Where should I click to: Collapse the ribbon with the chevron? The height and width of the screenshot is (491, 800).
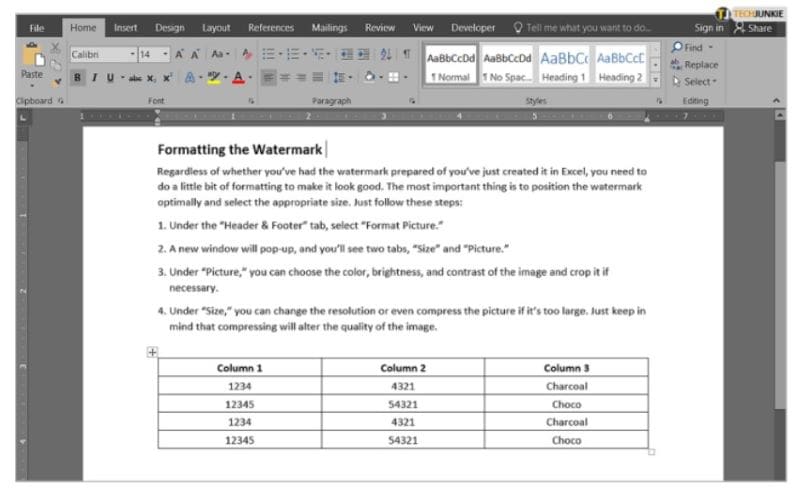(777, 101)
